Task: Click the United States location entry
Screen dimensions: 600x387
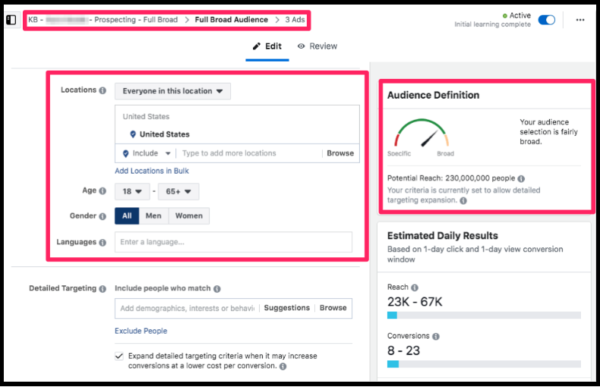Action: point(164,134)
